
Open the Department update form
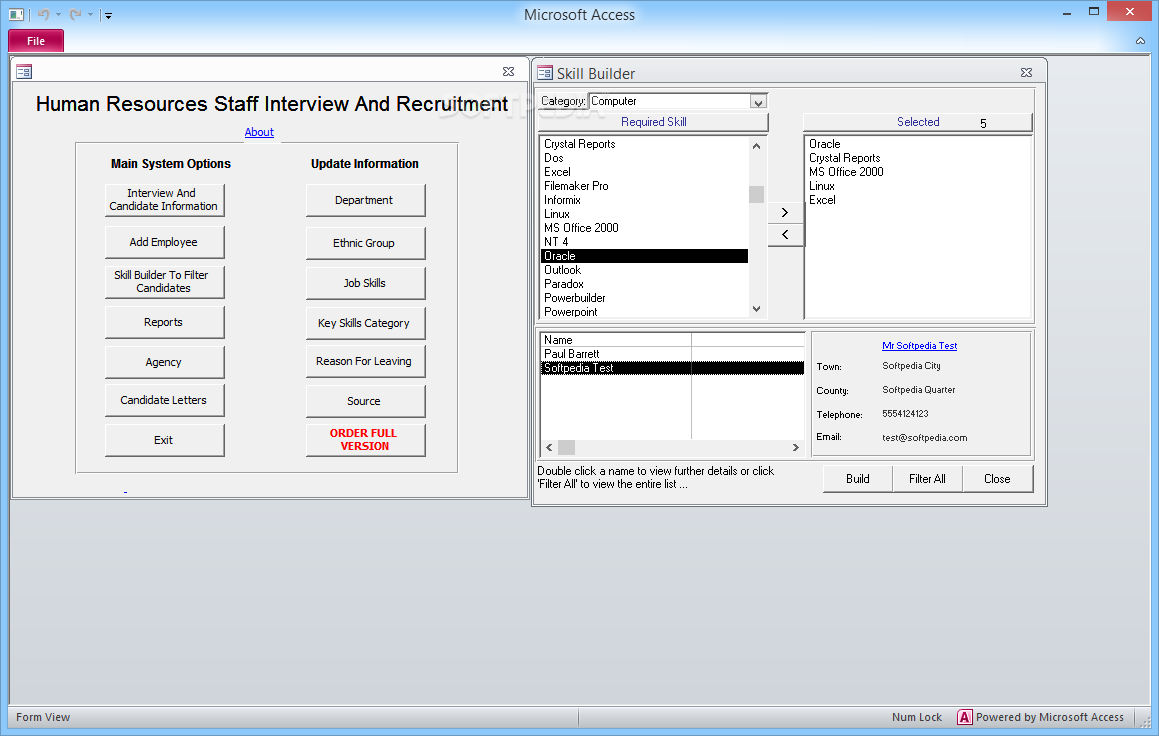coord(365,200)
